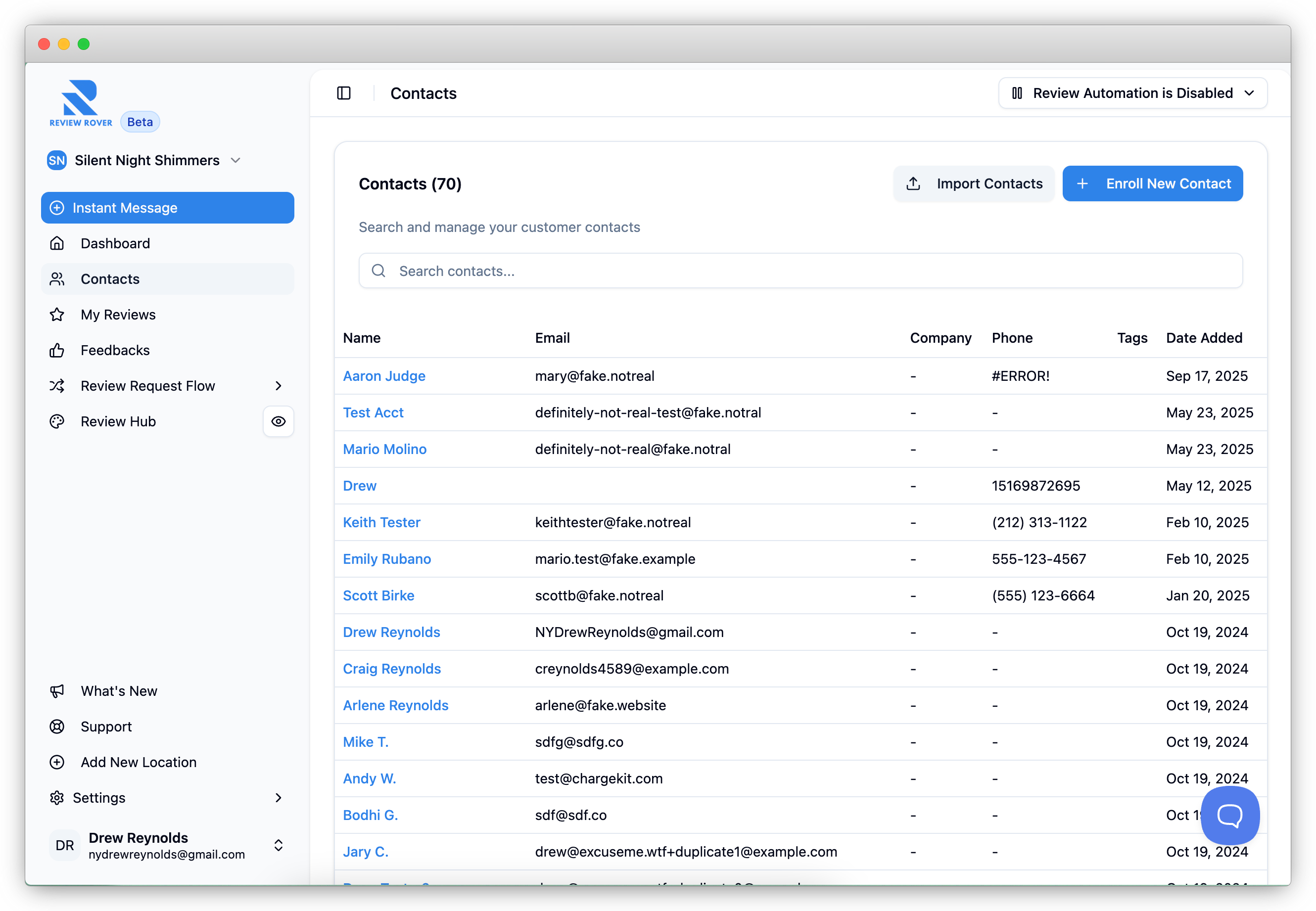Screen dimensions: 1316x911
Task: Open Review Automation is Disabled dropdown
Action: [x=1133, y=93]
